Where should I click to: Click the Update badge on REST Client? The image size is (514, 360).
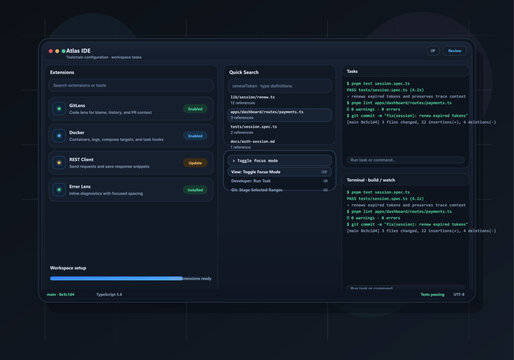195,163
